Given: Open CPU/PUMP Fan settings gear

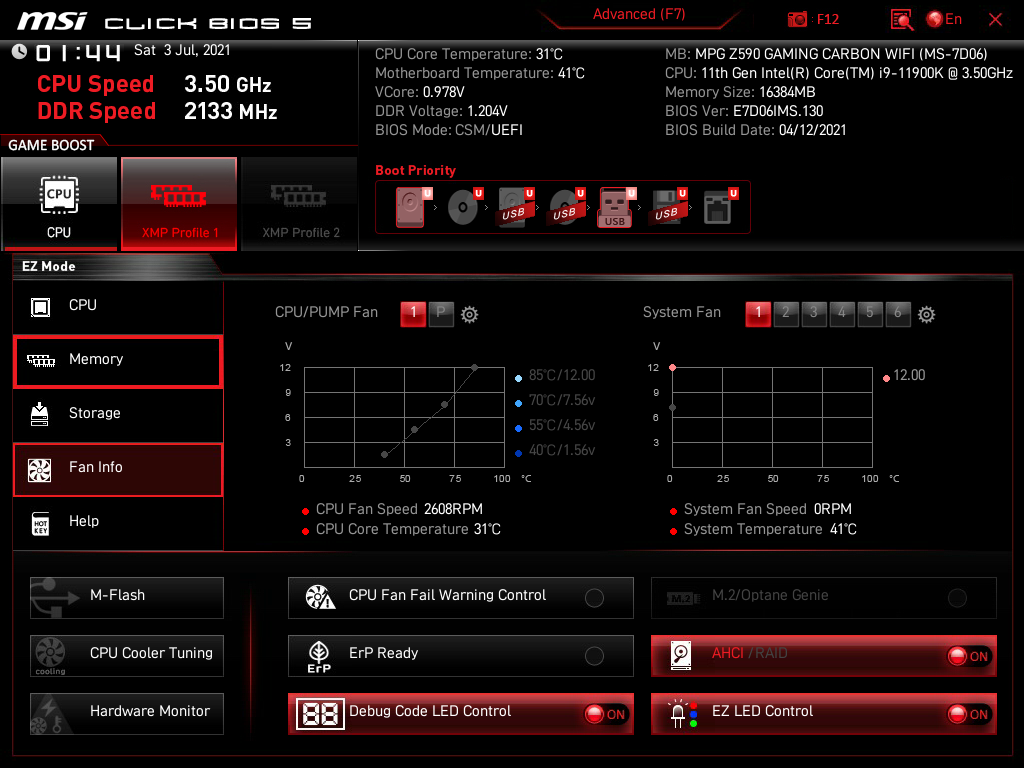Looking at the screenshot, I should tap(469, 315).
